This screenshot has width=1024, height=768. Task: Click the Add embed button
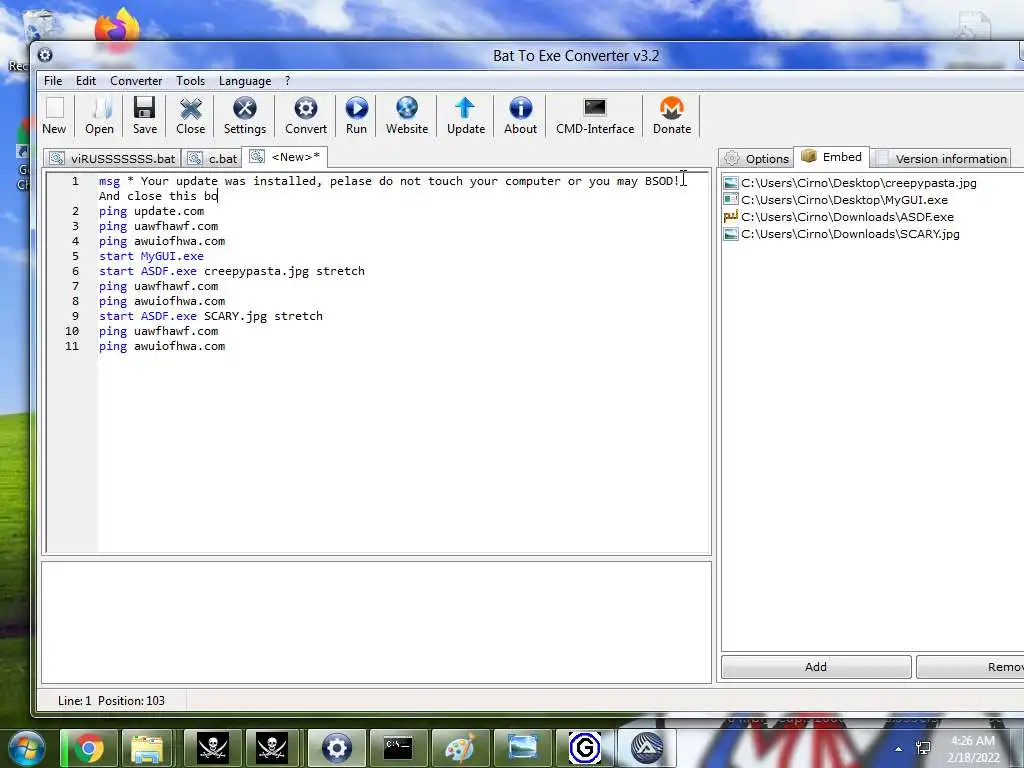[x=816, y=667]
